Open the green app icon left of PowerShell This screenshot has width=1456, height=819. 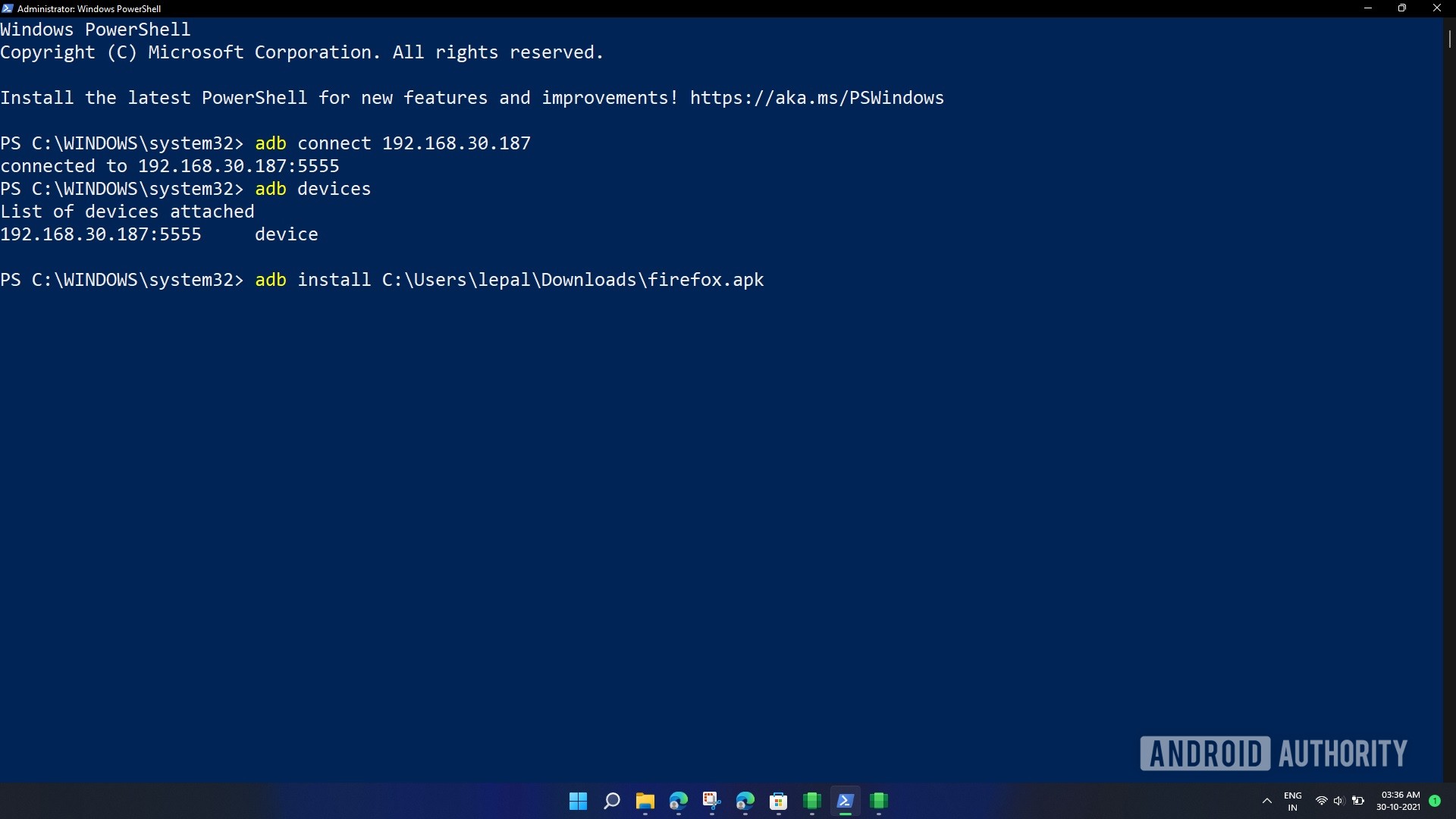click(811, 801)
